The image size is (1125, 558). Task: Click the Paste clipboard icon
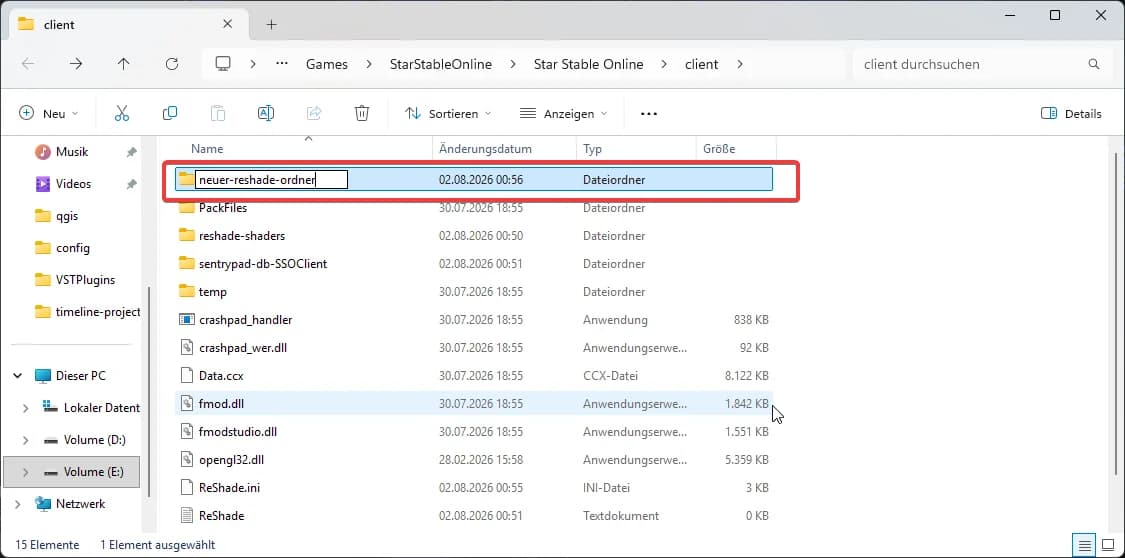coord(217,113)
